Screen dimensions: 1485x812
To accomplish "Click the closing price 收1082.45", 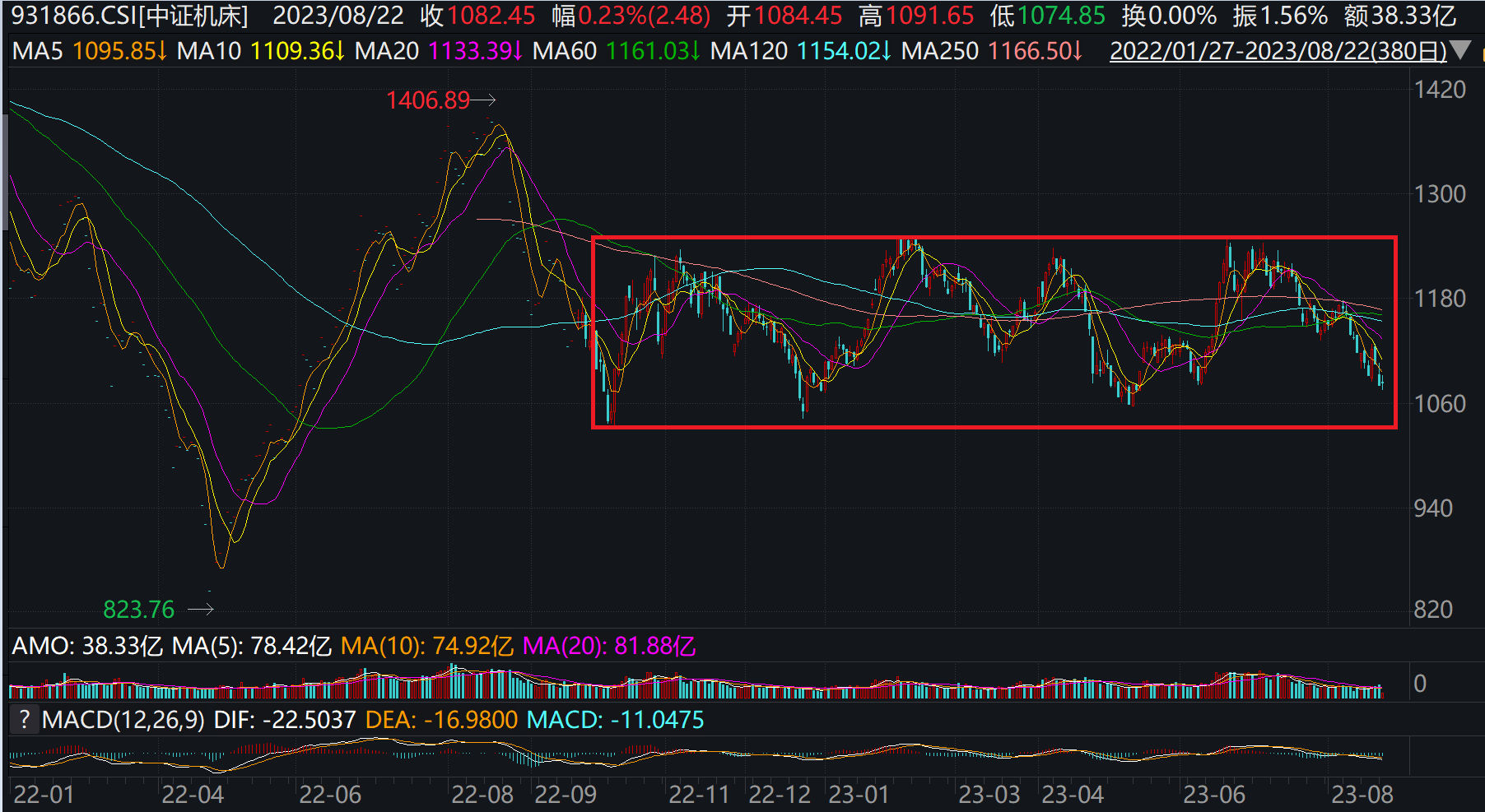I will coord(477,16).
